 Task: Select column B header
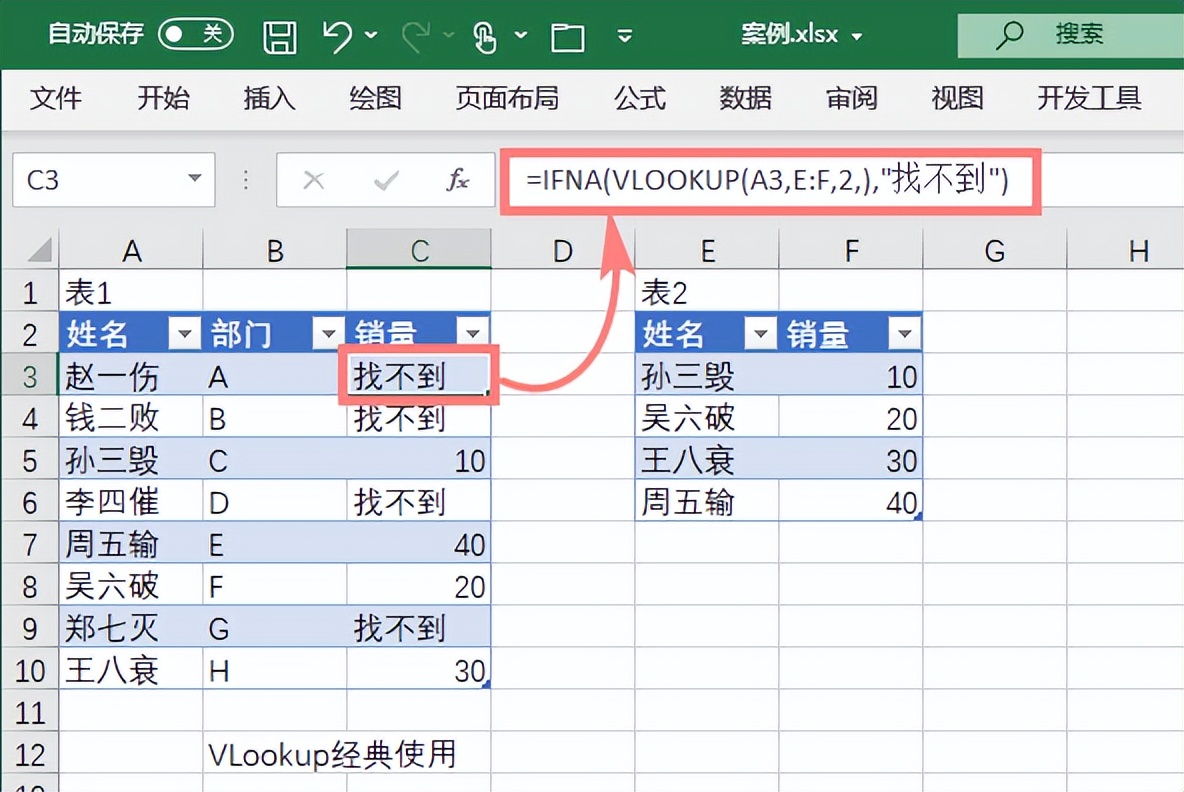(x=275, y=250)
